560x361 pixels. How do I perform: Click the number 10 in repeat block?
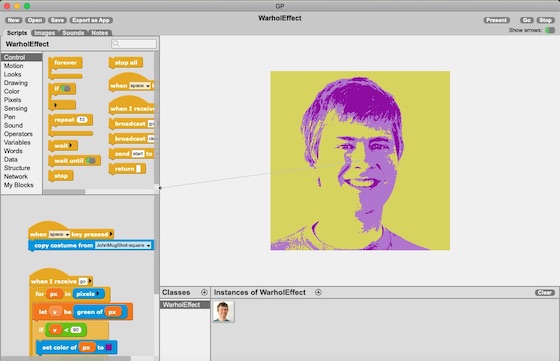tap(82, 120)
